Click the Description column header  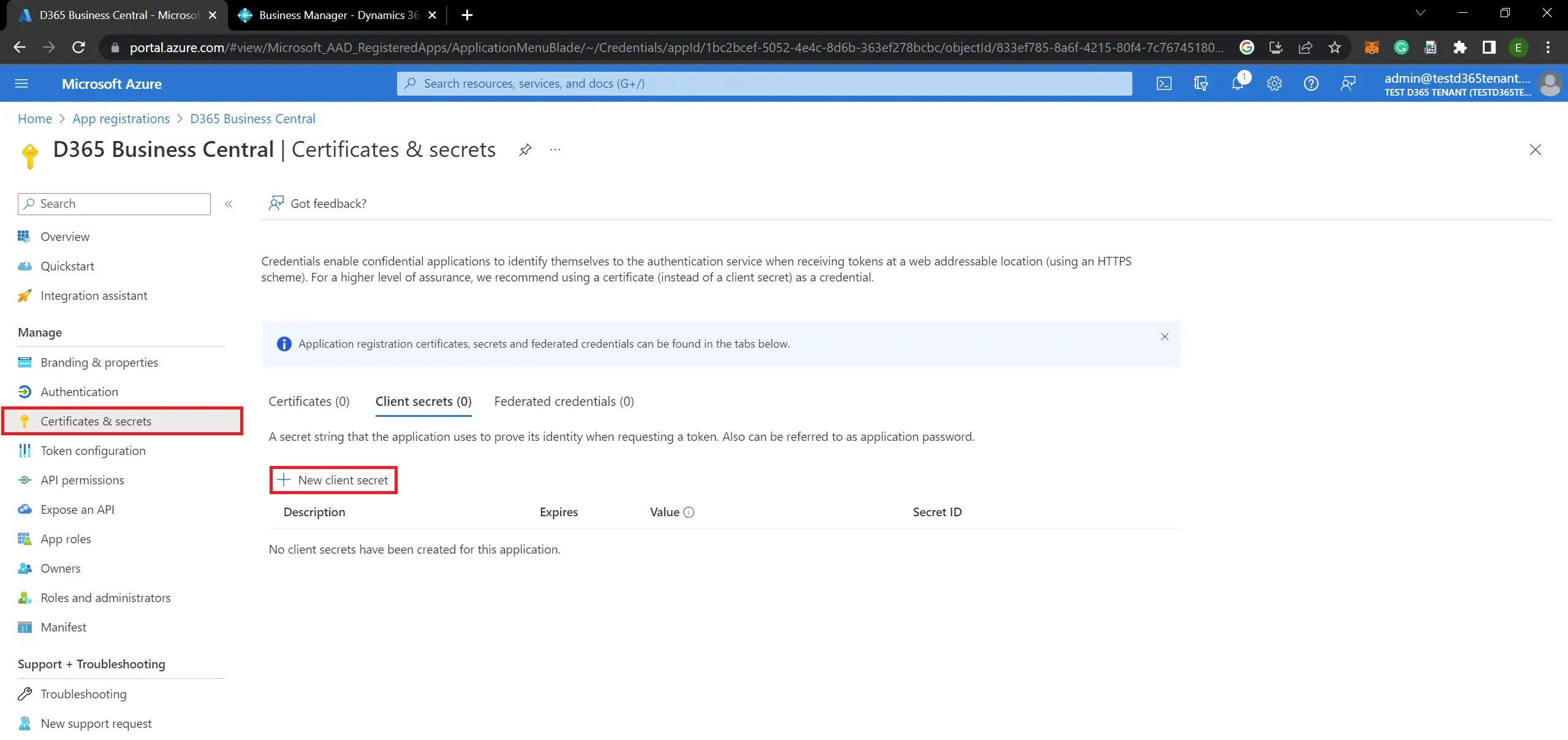314,513
